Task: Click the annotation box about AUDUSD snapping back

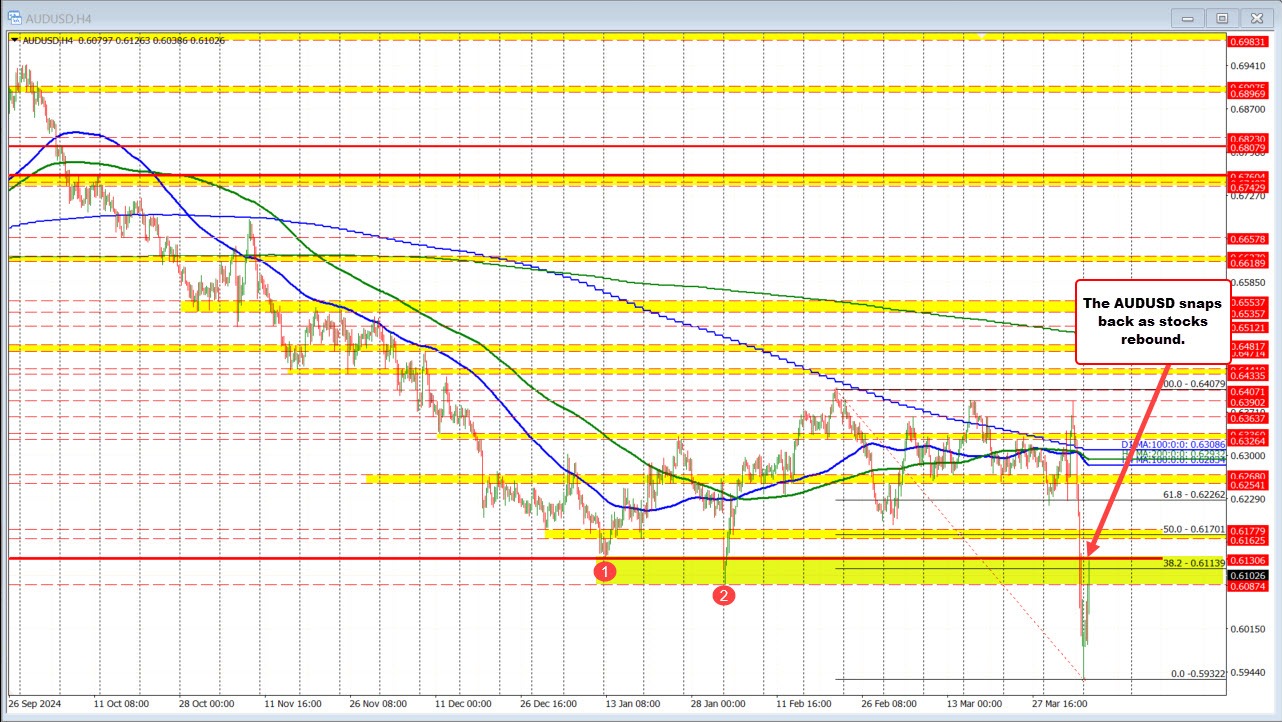Action: [1150, 321]
